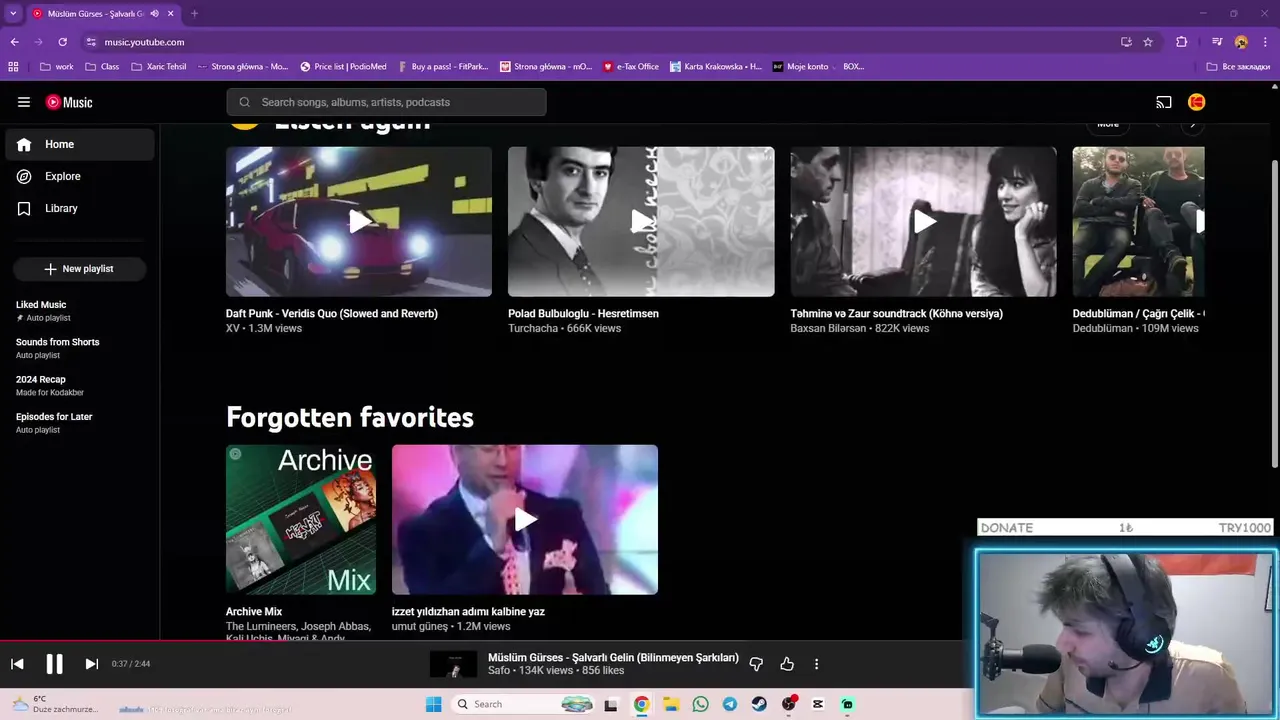Open the Class bookmarks folder
Image resolution: width=1280 pixels, height=720 pixels.
[x=102, y=67]
